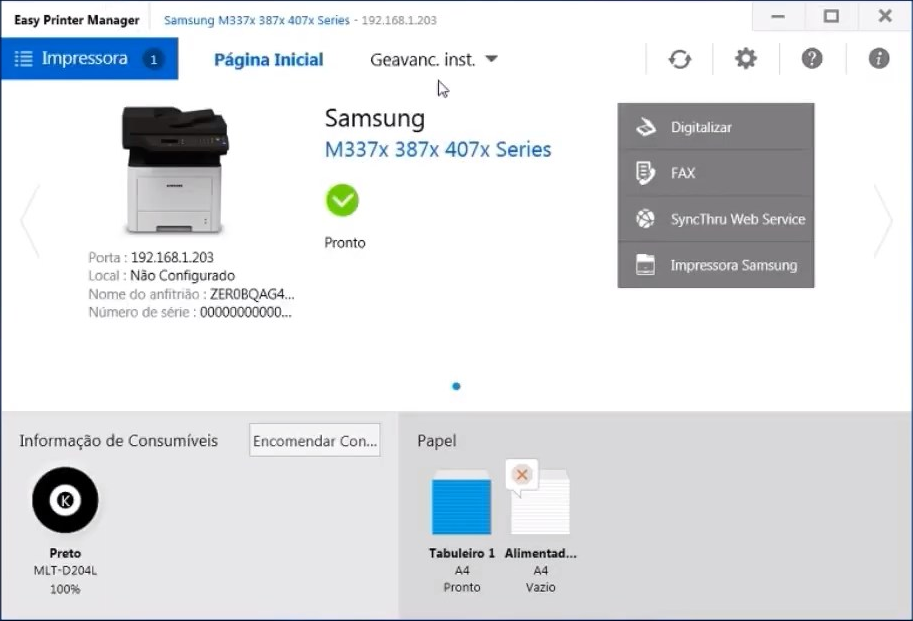Switch to Página Inicial tab
The height and width of the screenshot is (621, 913).
[x=268, y=59]
